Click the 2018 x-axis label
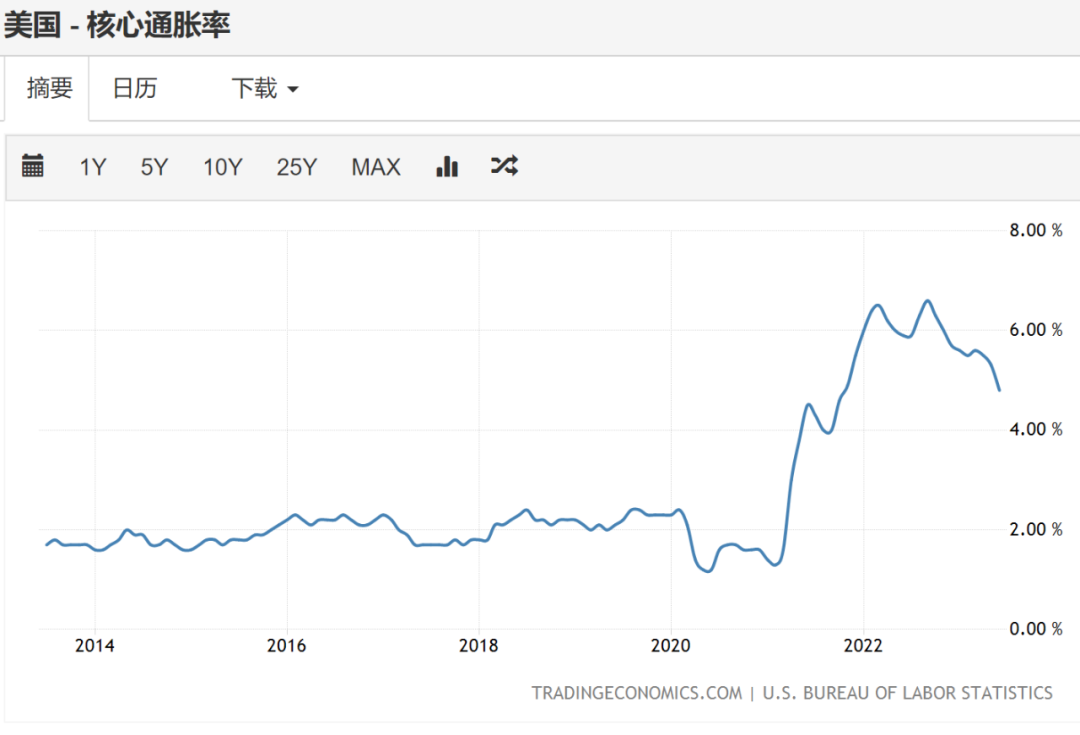 [x=479, y=645]
